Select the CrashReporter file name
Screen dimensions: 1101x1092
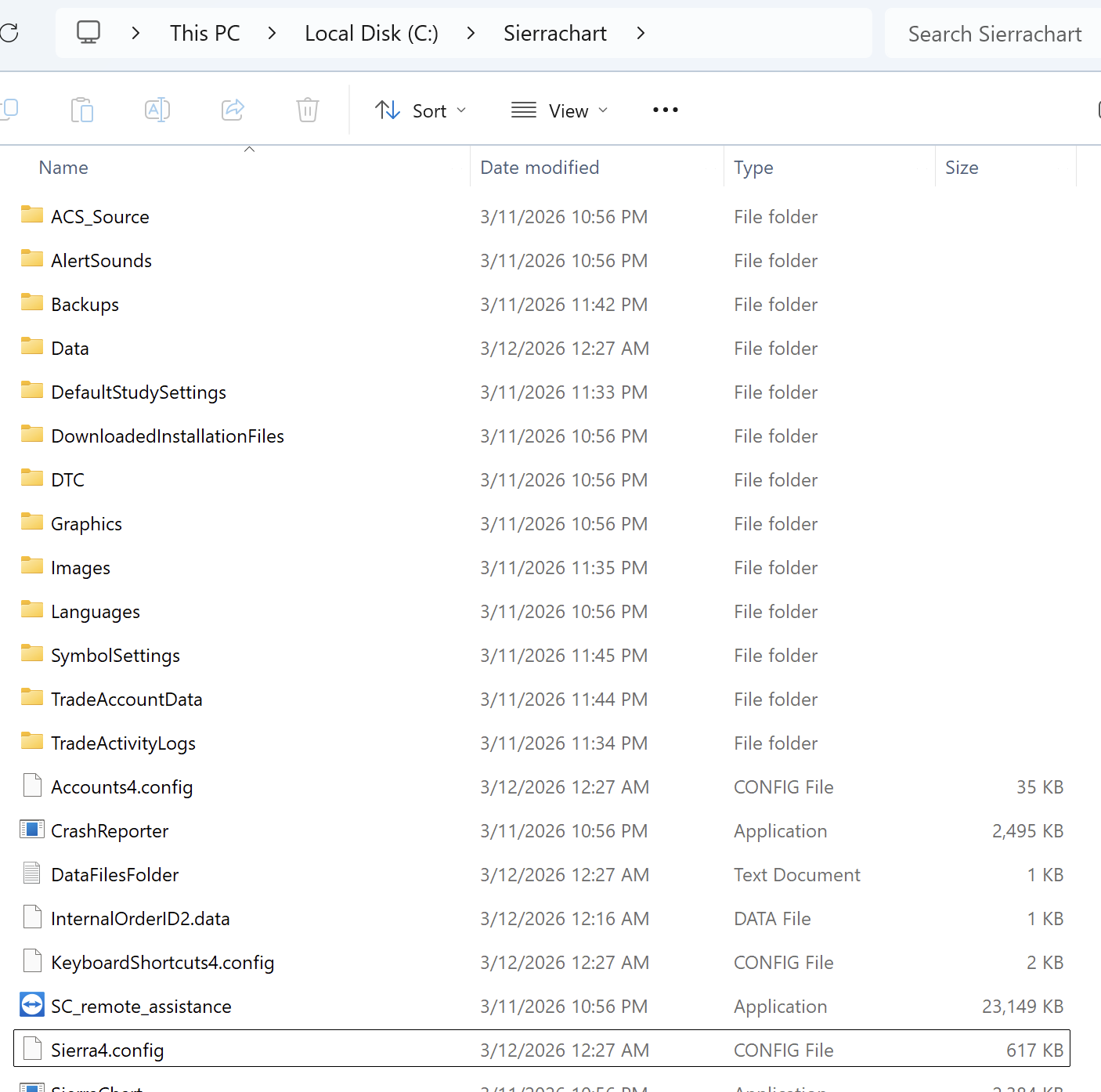(x=110, y=831)
